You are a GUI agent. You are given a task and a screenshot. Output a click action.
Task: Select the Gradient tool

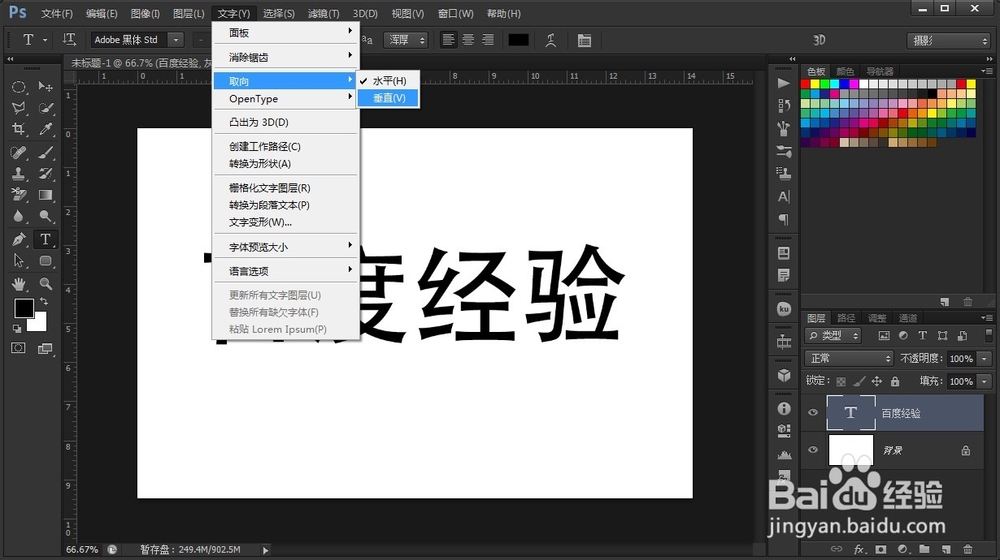tap(45, 195)
